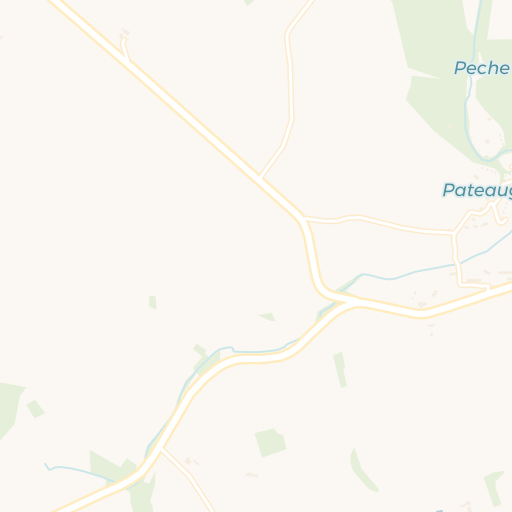Screen dimensions: 512x512
Task: Click the square green field south of the road
Action: click(270, 442)
